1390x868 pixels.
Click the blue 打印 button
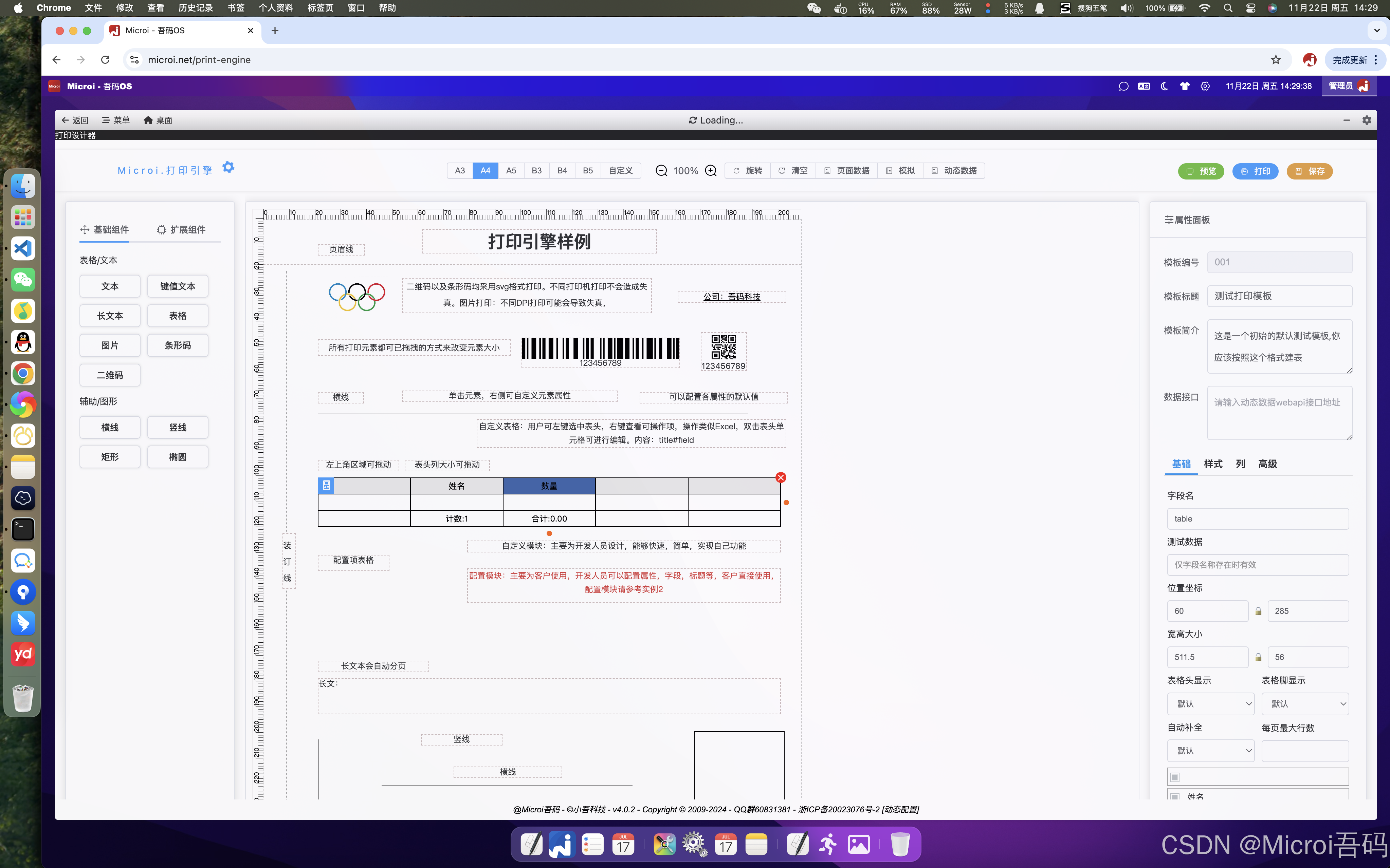coord(1255,171)
